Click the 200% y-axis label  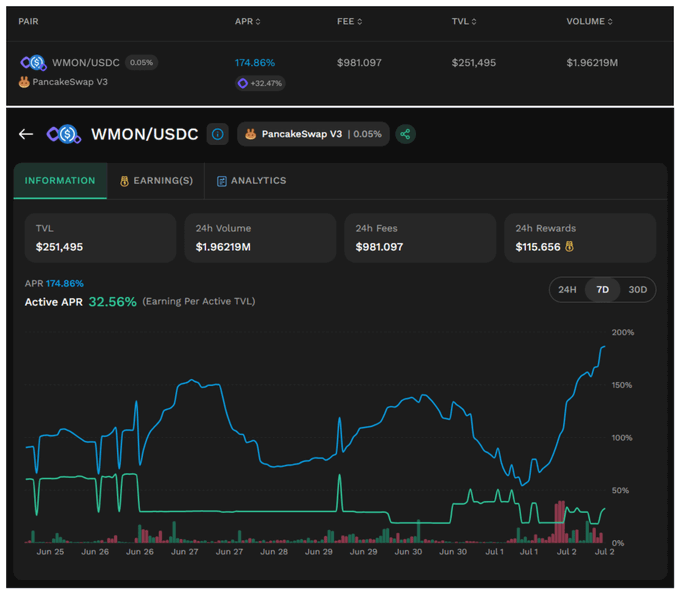(x=623, y=333)
